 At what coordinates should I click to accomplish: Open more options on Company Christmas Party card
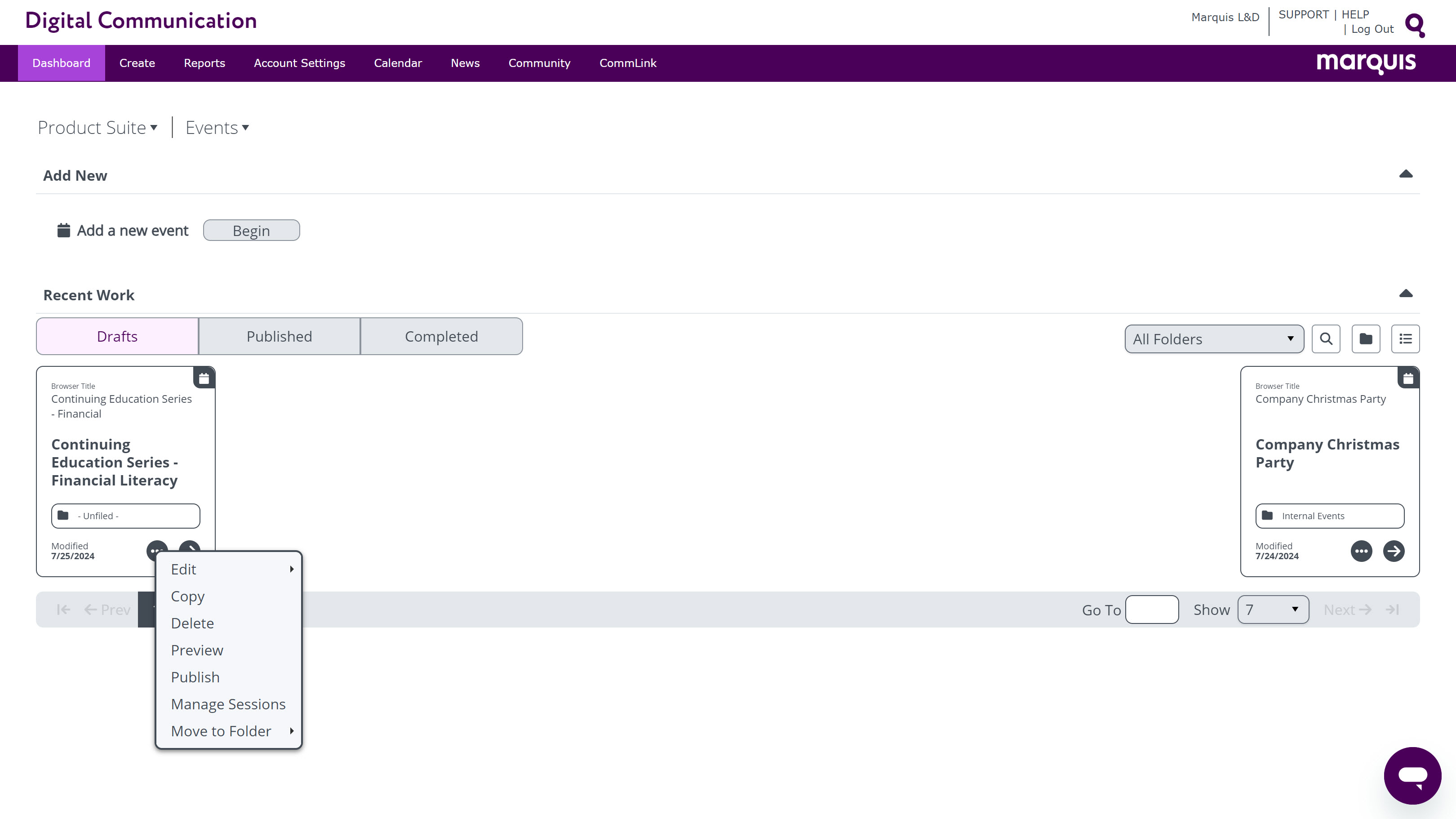(1361, 551)
